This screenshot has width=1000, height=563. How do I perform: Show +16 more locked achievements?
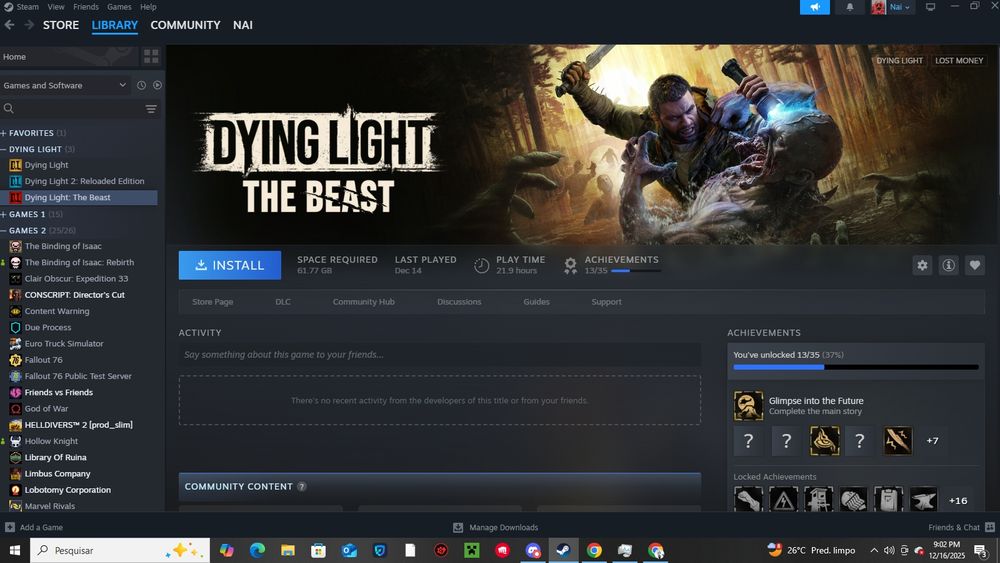[x=958, y=501]
